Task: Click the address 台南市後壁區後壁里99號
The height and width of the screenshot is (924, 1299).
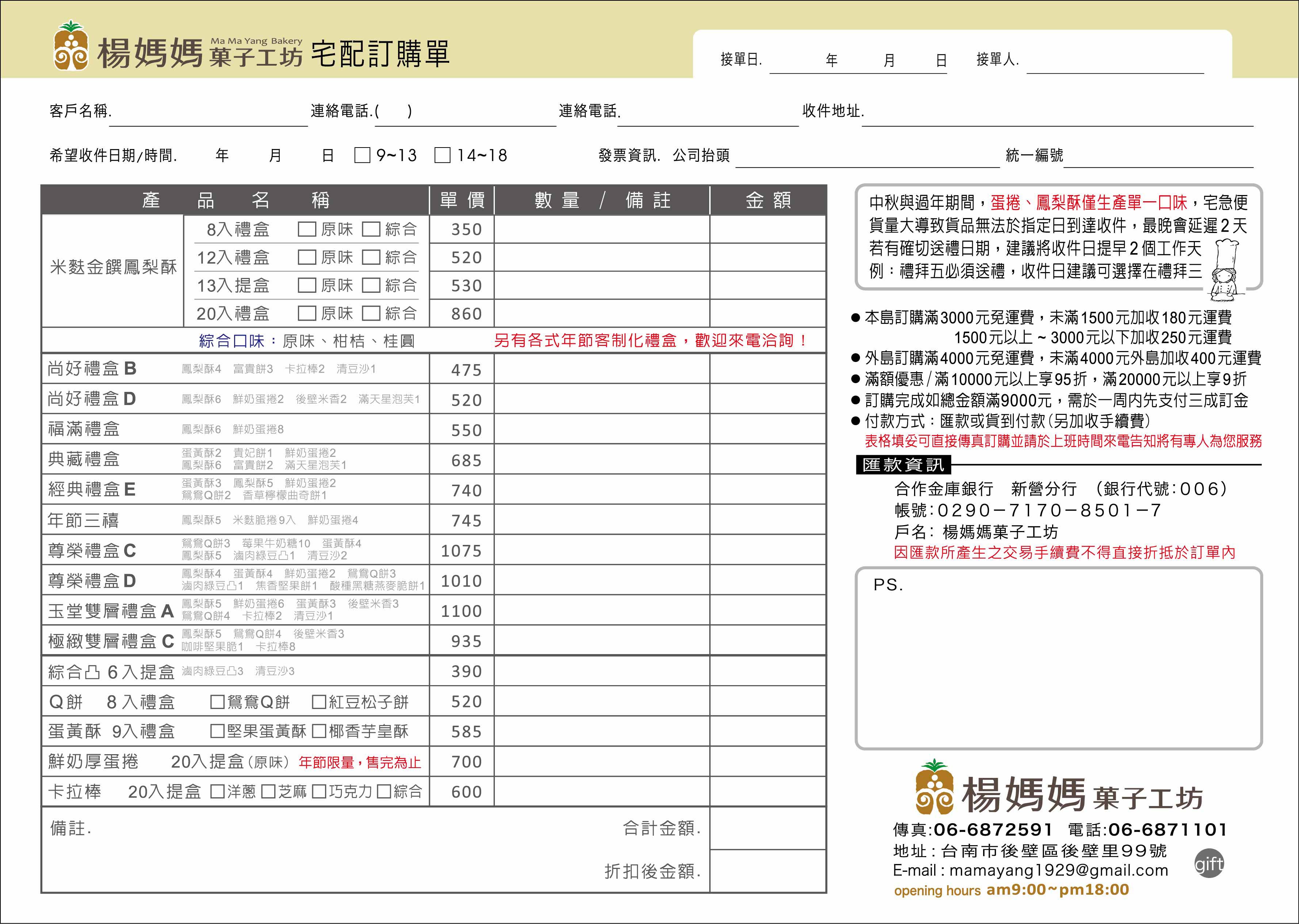Action: pos(1054,851)
